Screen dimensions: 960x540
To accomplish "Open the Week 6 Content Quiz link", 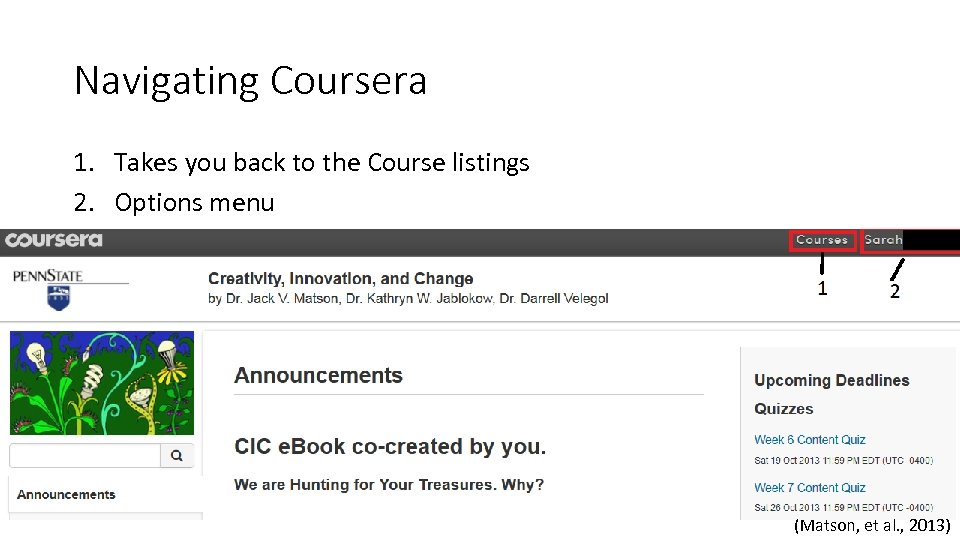I will click(810, 440).
